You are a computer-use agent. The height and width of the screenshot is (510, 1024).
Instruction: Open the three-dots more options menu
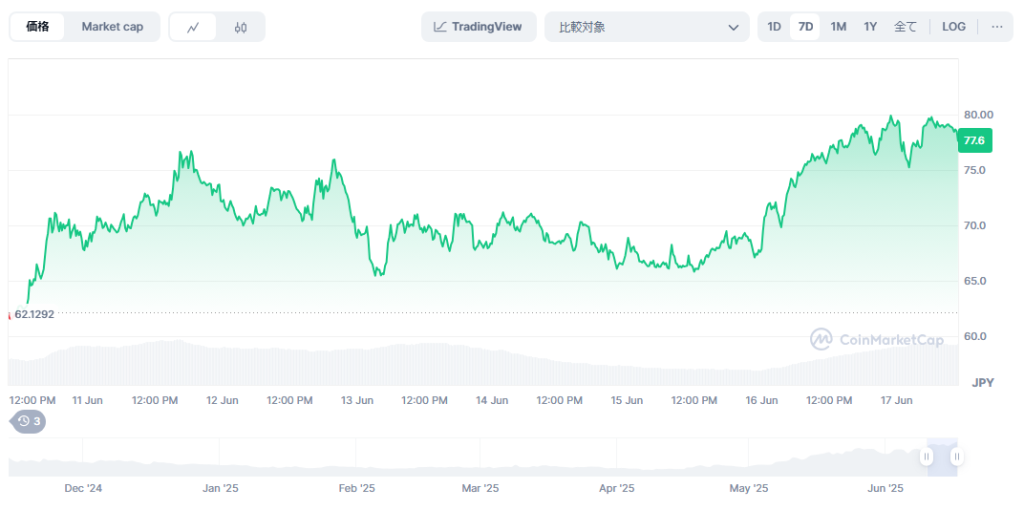click(x=996, y=27)
